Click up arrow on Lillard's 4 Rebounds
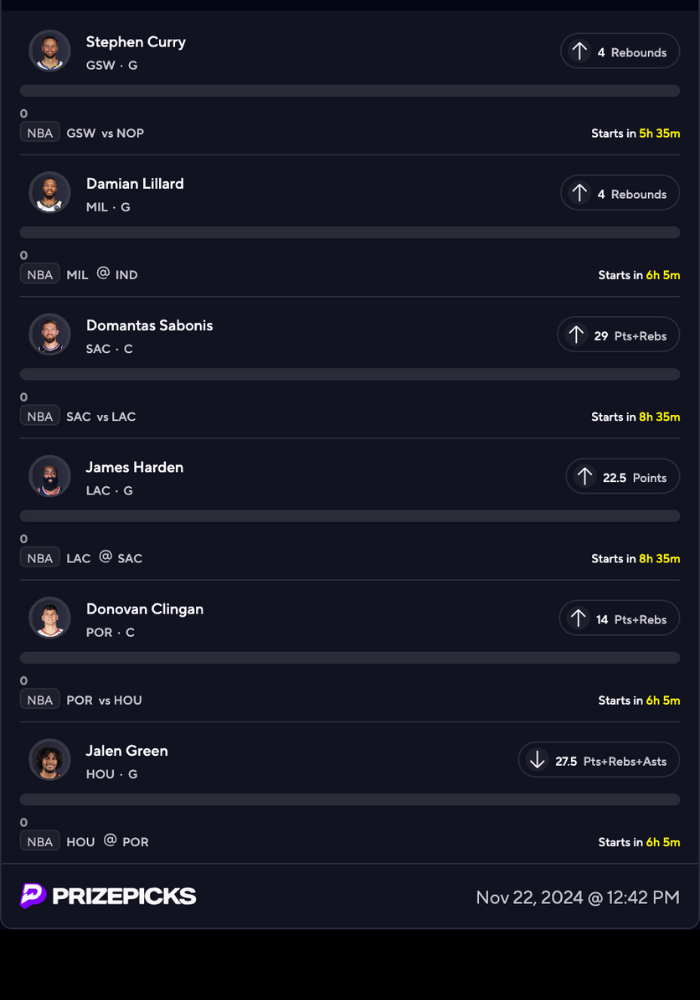 click(x=579, y=193)
